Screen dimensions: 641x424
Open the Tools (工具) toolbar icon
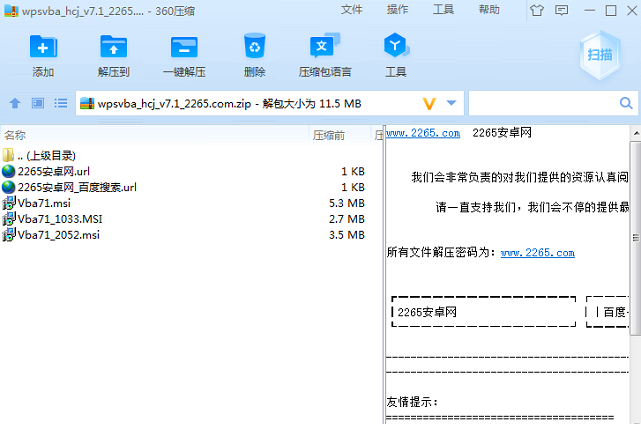pos(395,48)
